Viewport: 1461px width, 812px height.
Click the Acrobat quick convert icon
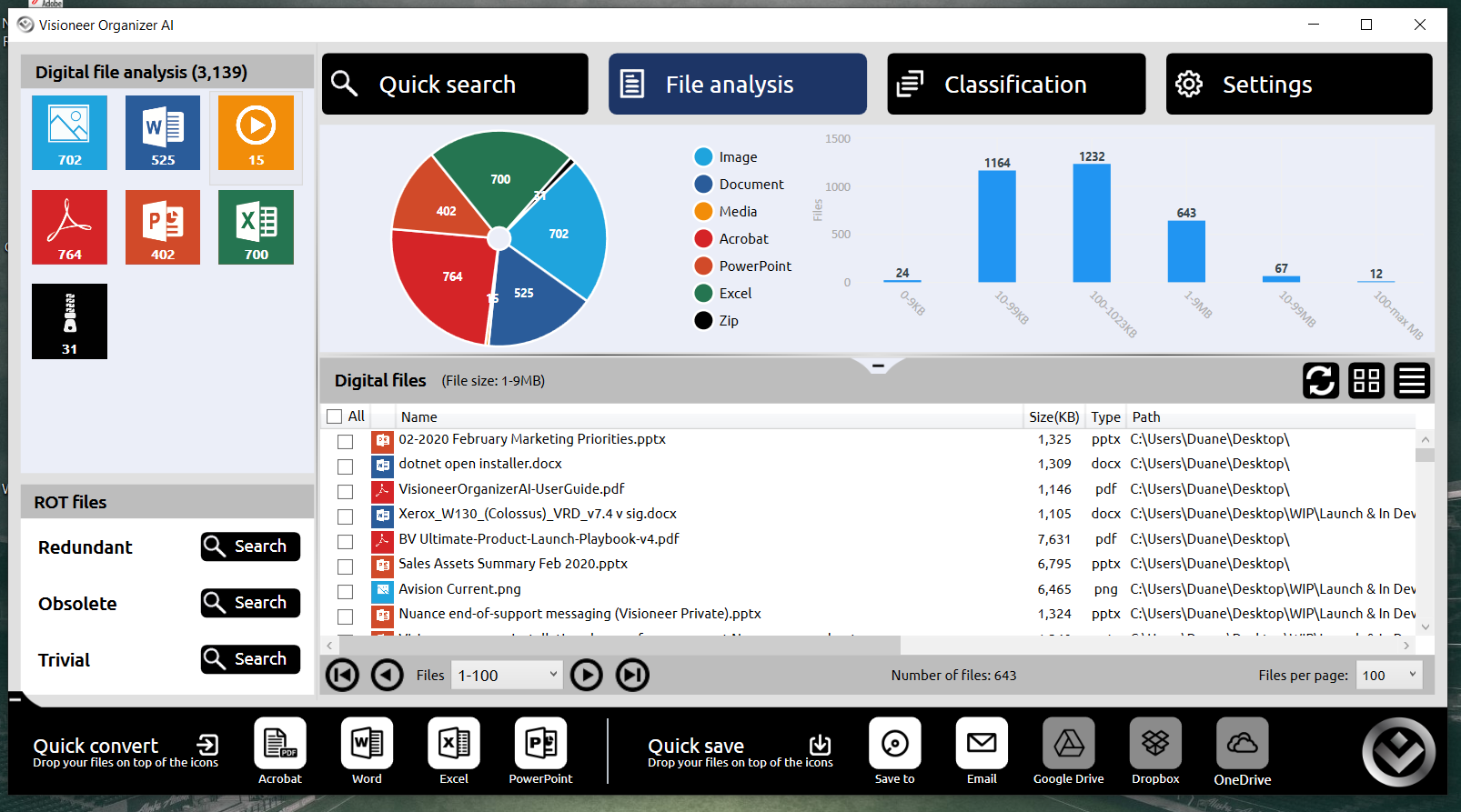(280, 744)
